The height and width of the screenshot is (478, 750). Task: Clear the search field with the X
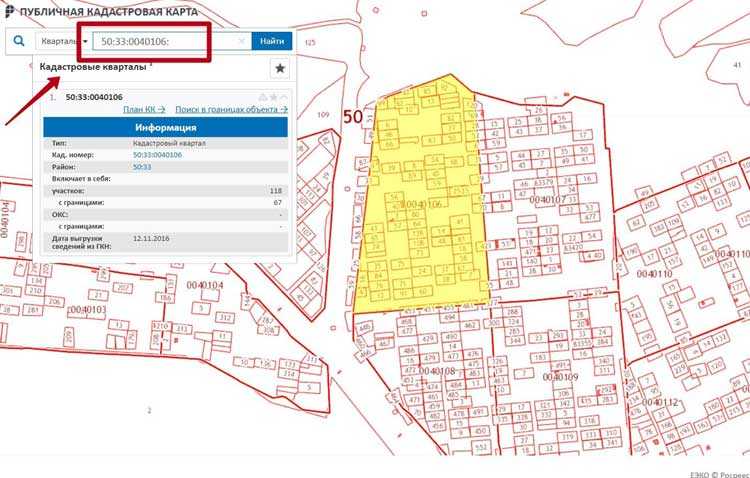[242, 42]
